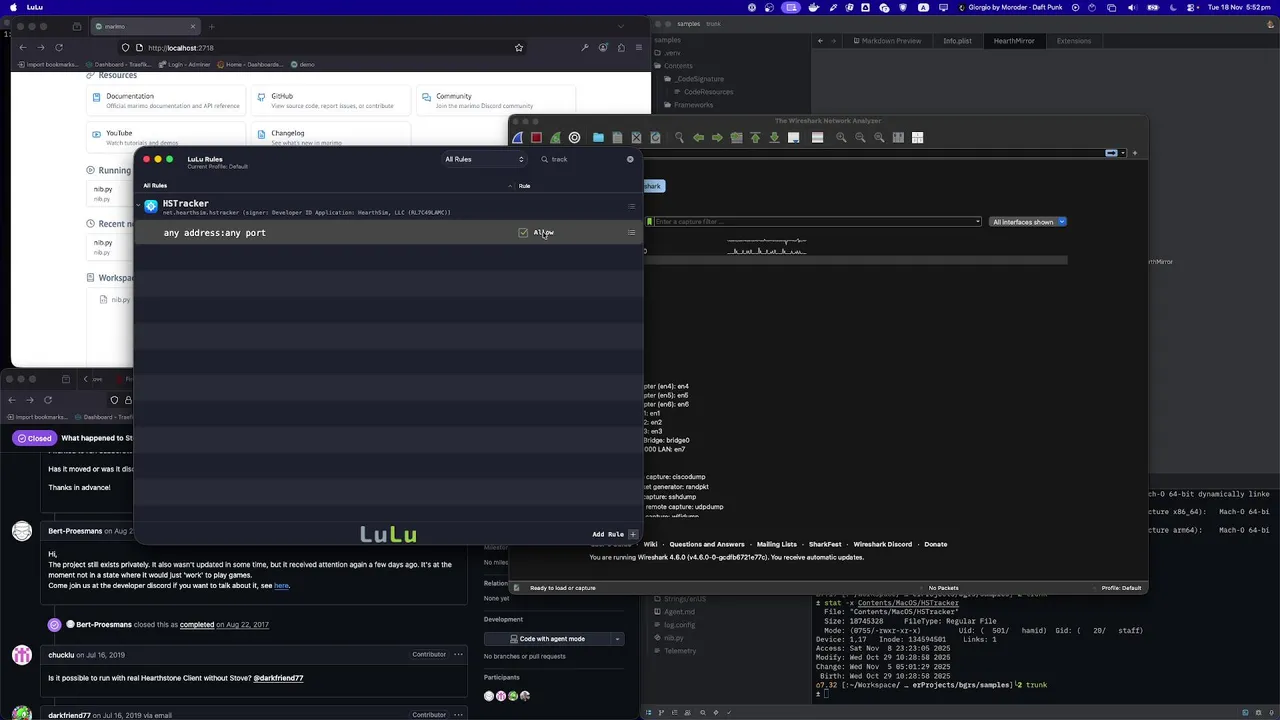This screenshot has height=720, width=1280.
Task: Click the Wireshark capture filter input field
Action: coord(815,222)
